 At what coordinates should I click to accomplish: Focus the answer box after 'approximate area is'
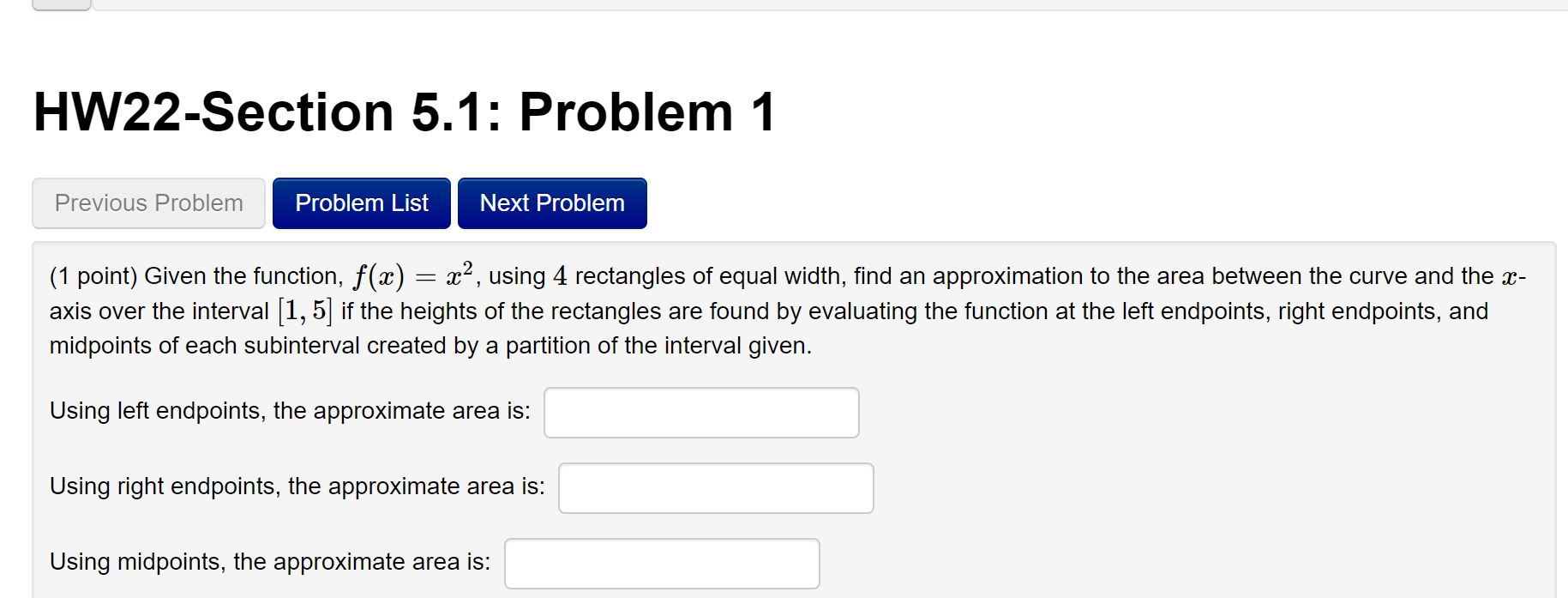(700, 413)
